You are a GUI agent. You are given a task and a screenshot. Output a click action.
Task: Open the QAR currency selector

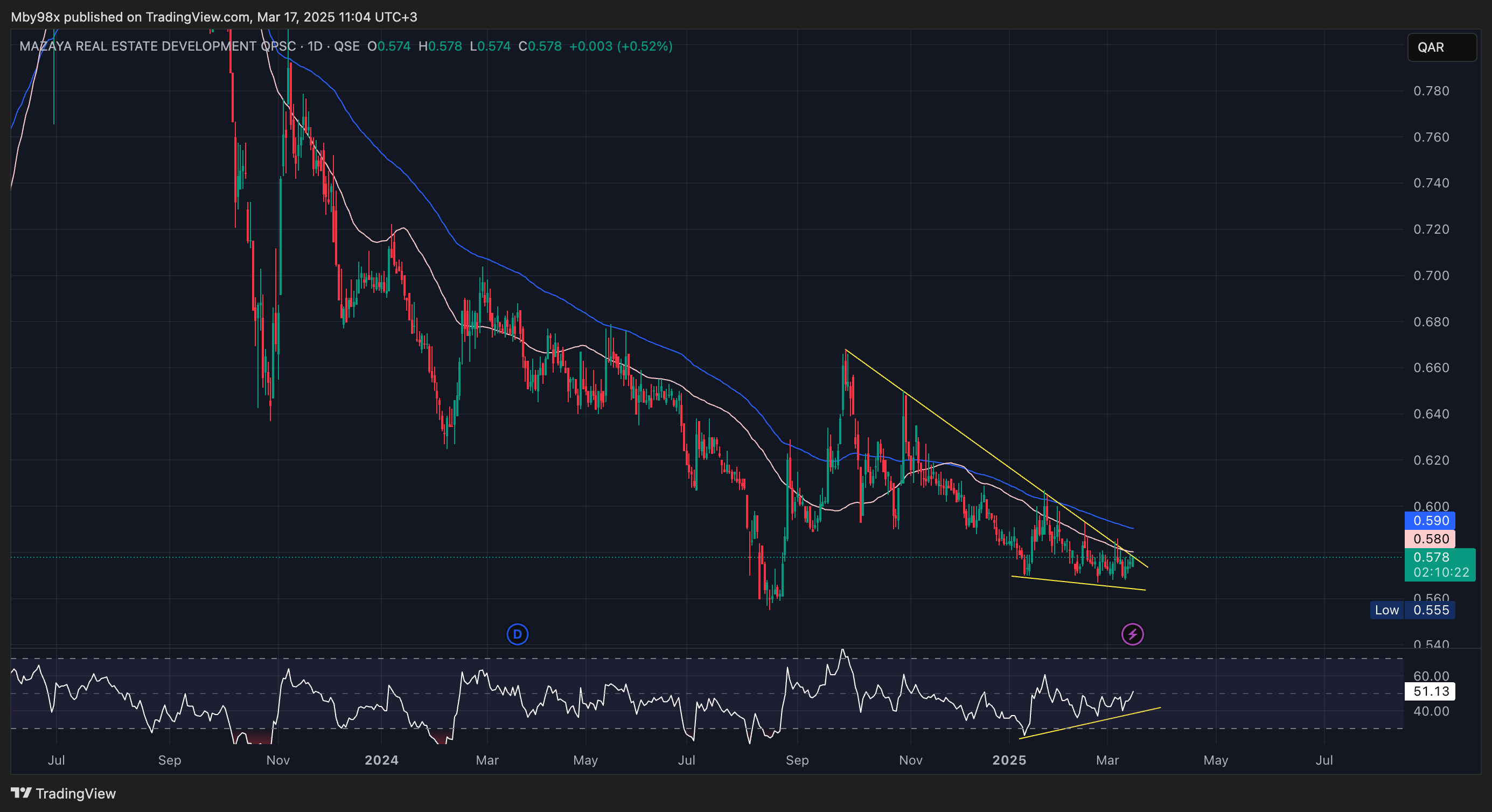(x=1441, y=47)
